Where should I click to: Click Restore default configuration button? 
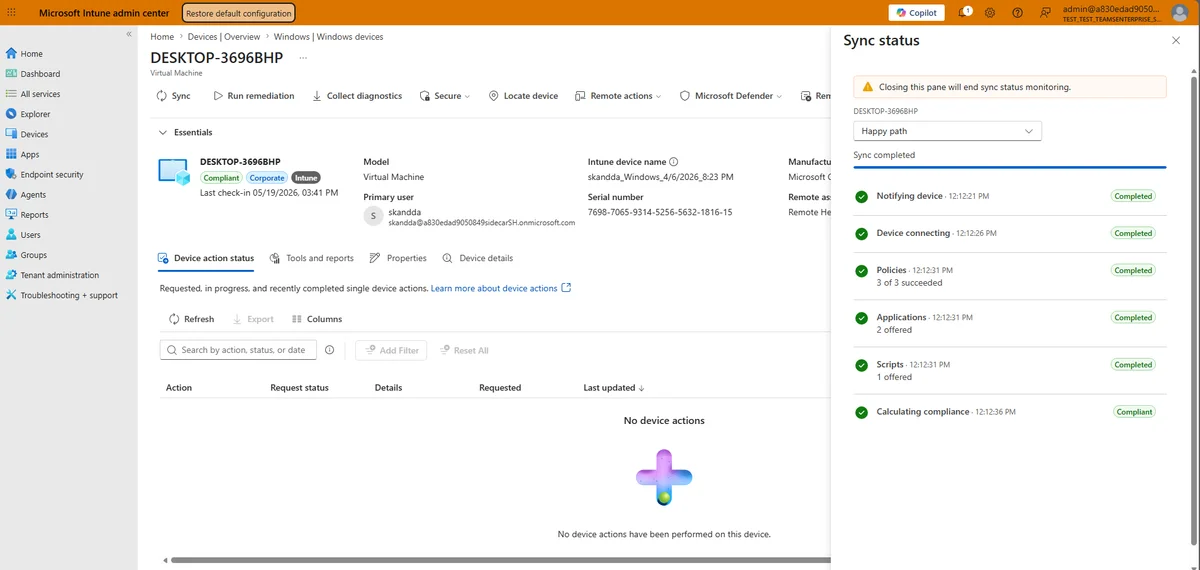pos(239,13)
